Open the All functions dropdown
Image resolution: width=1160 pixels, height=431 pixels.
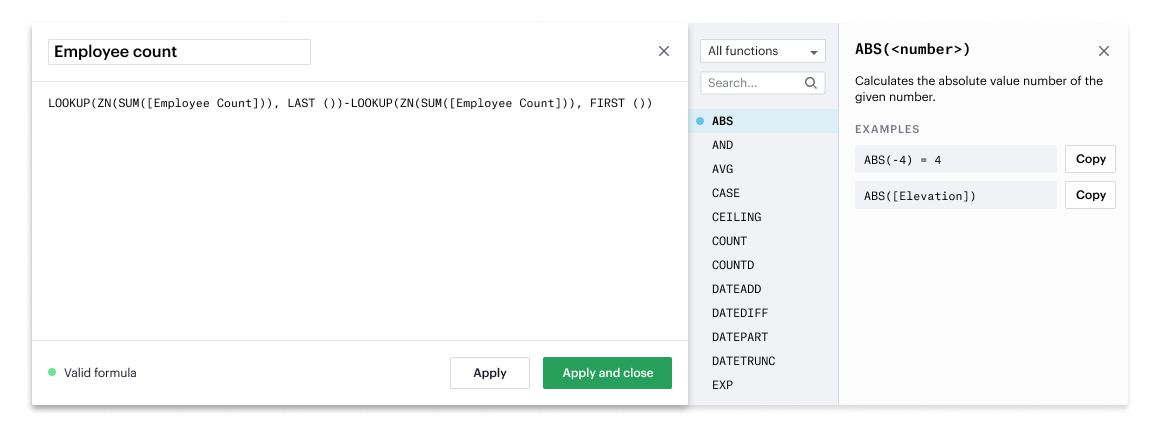pos(762,51)
